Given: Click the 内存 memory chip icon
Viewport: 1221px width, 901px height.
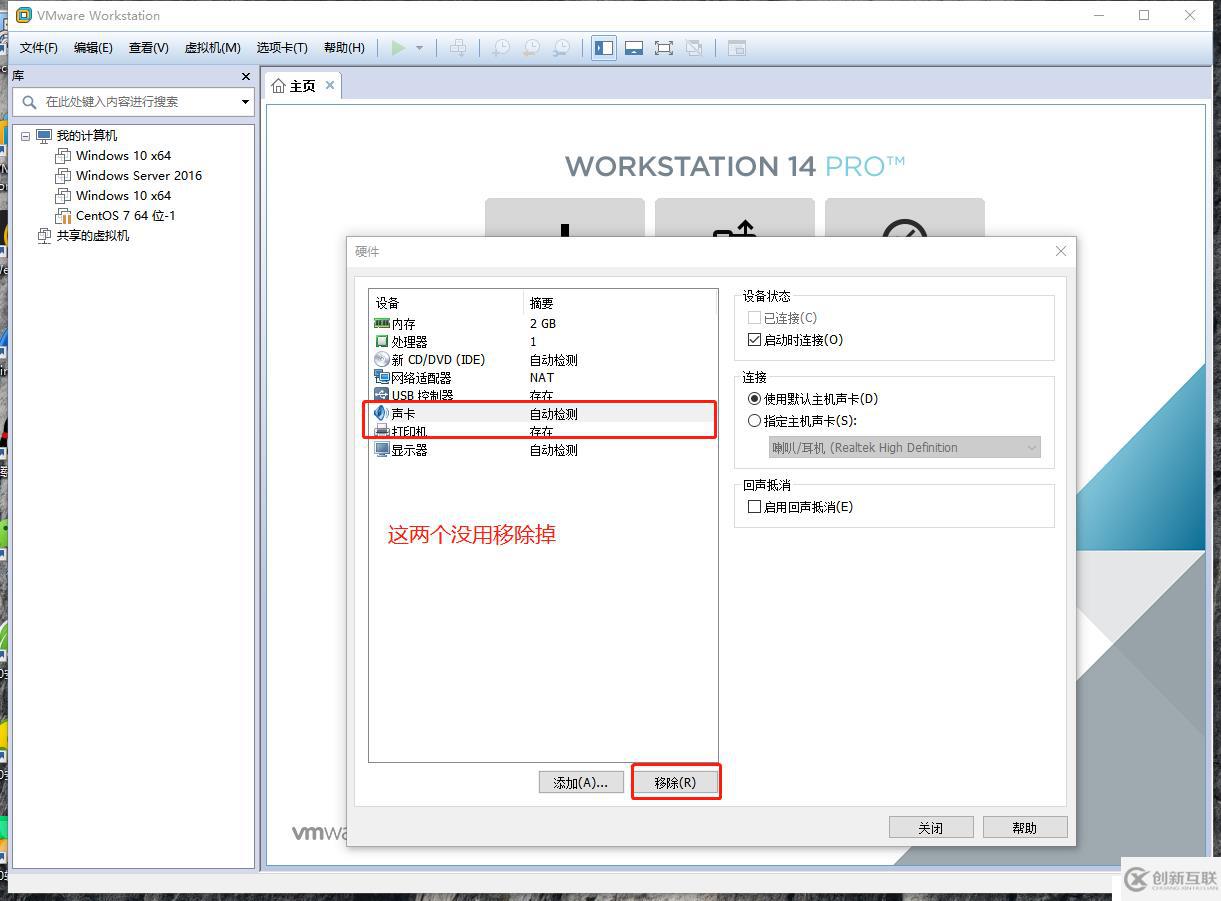Looking at the screenshot, I should pyautogui.click(x=381, y=324).
